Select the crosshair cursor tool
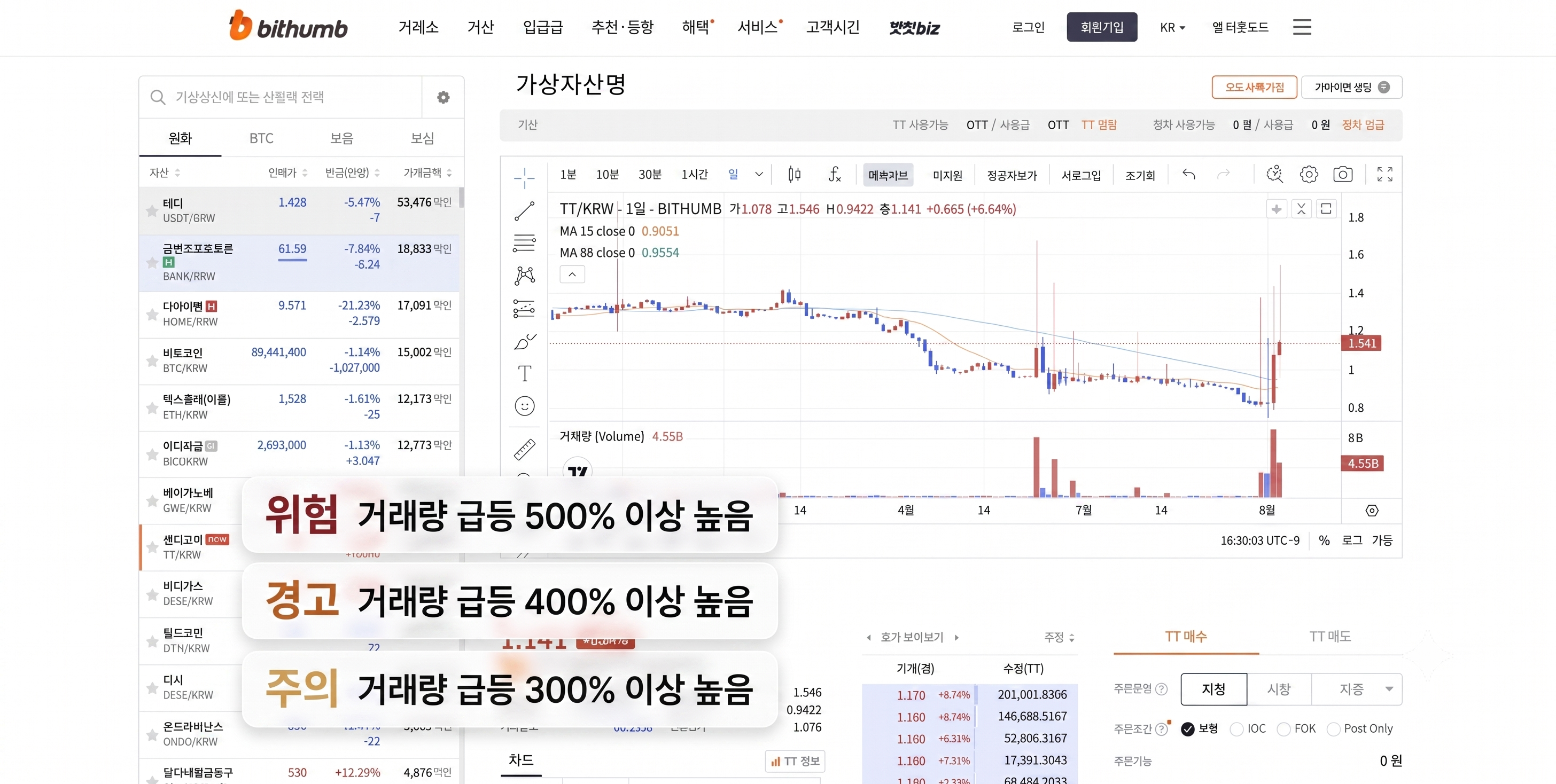 coord(524,178)
